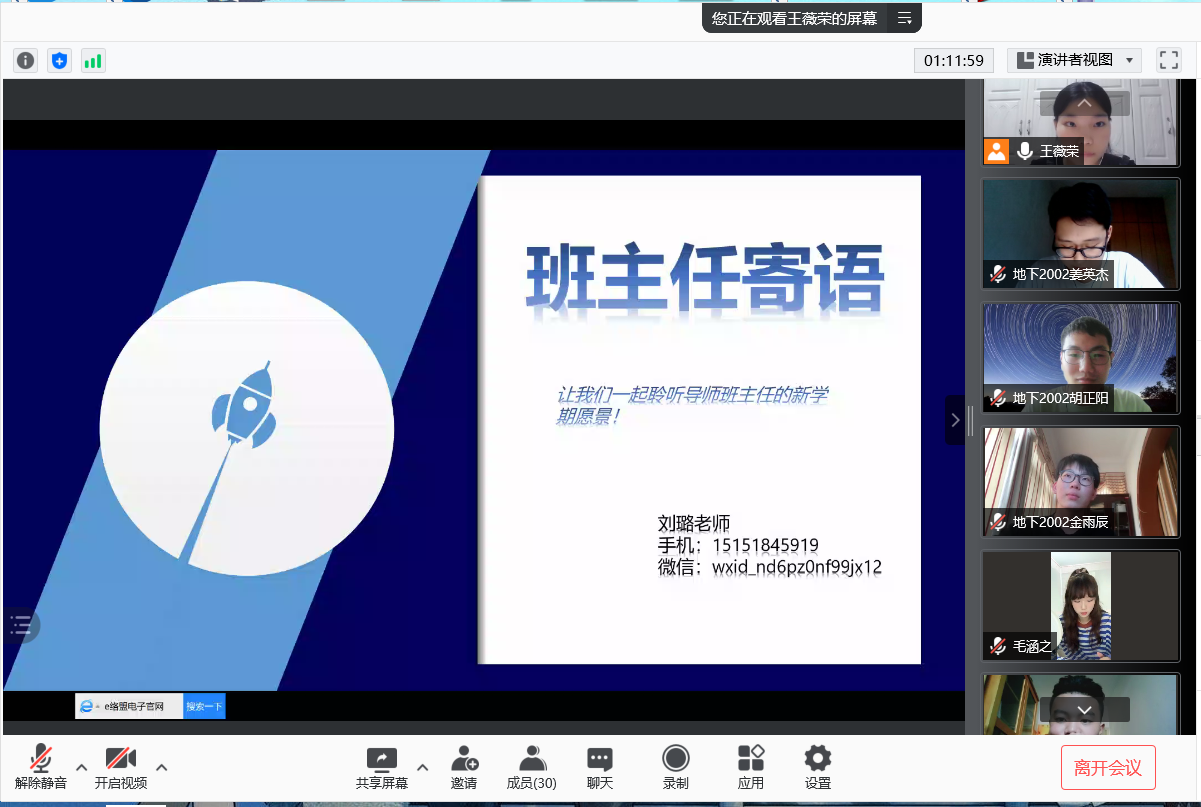Click Leave Meeting (离开会议) button

click(1107, 767)
